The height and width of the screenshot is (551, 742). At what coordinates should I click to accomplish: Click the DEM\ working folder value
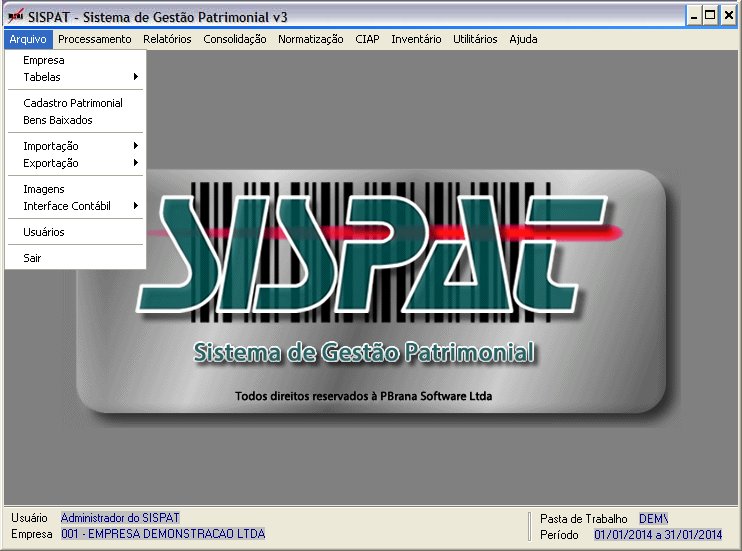coord(653,519)
